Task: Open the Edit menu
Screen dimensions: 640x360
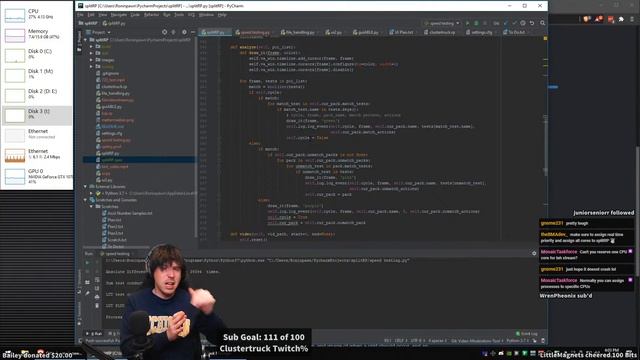Action: (x=91, y=15)
